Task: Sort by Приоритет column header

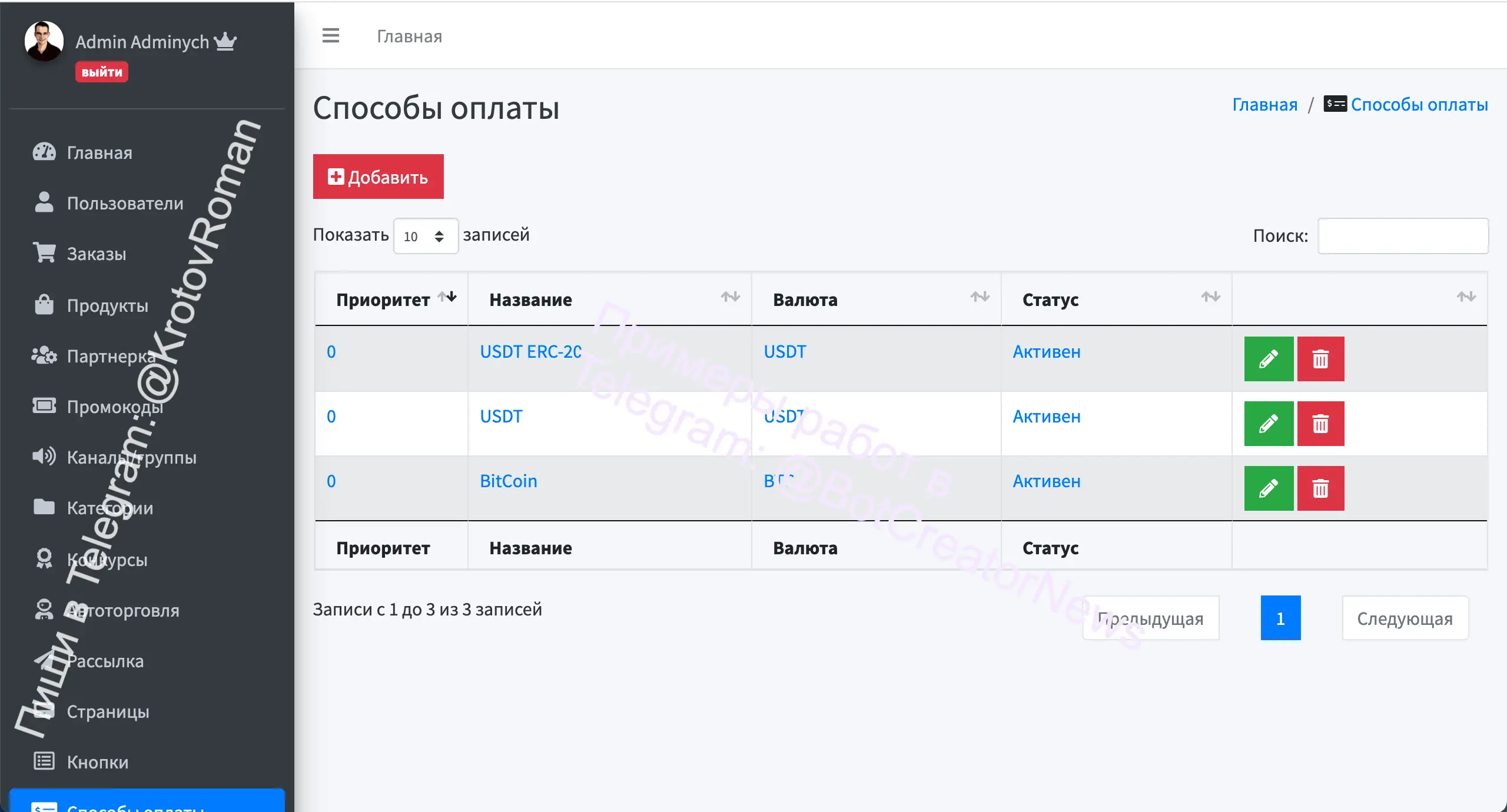Action: tap(391, 299)
